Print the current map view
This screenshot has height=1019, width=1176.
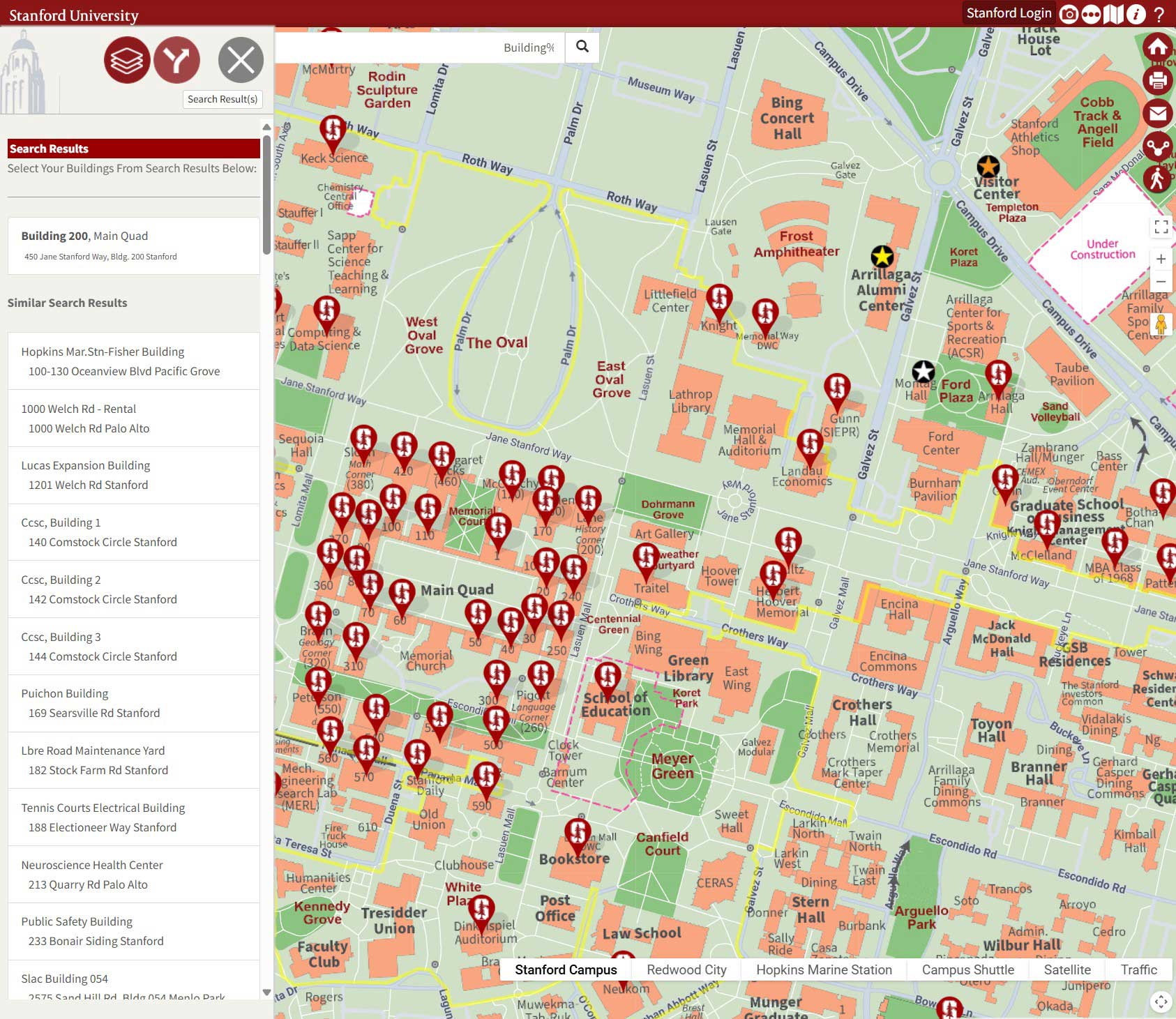click(1158, 80)
